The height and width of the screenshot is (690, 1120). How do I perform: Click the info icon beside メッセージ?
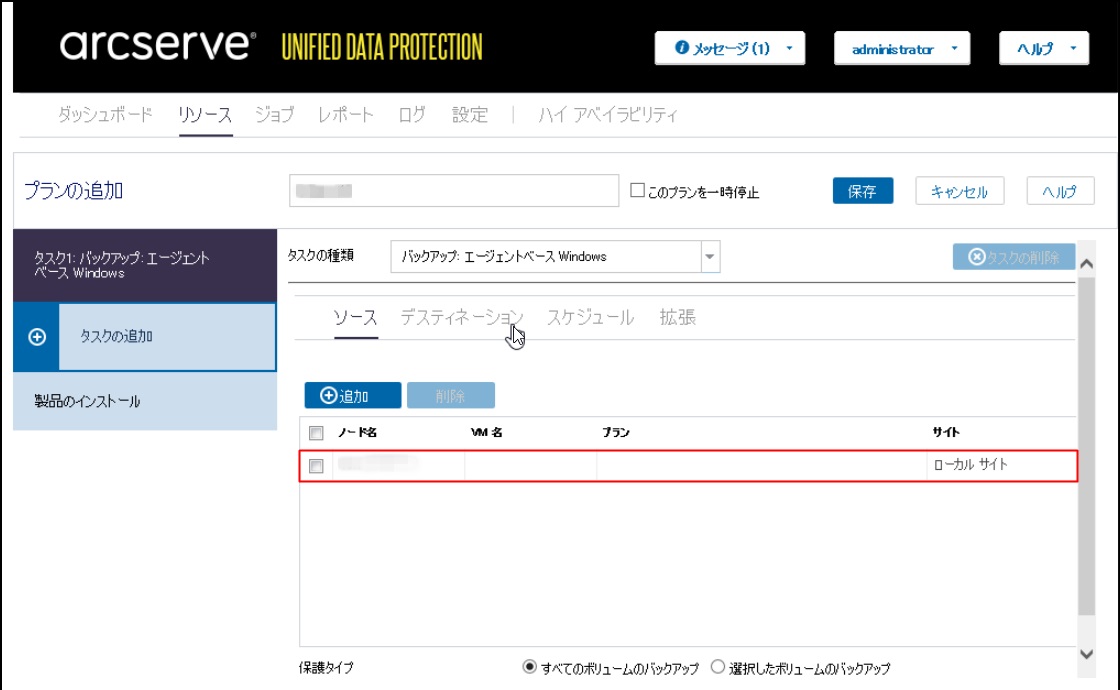682,49
